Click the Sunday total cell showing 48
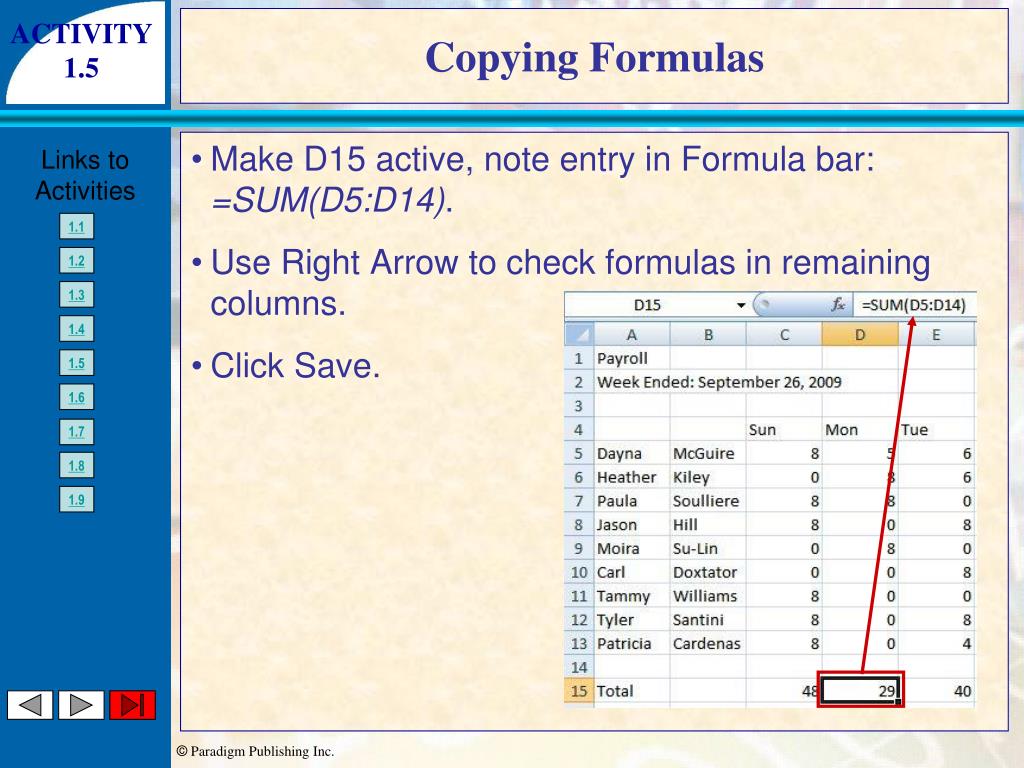Viewport: 1024px width, 768px height. [x=784, y=691]
